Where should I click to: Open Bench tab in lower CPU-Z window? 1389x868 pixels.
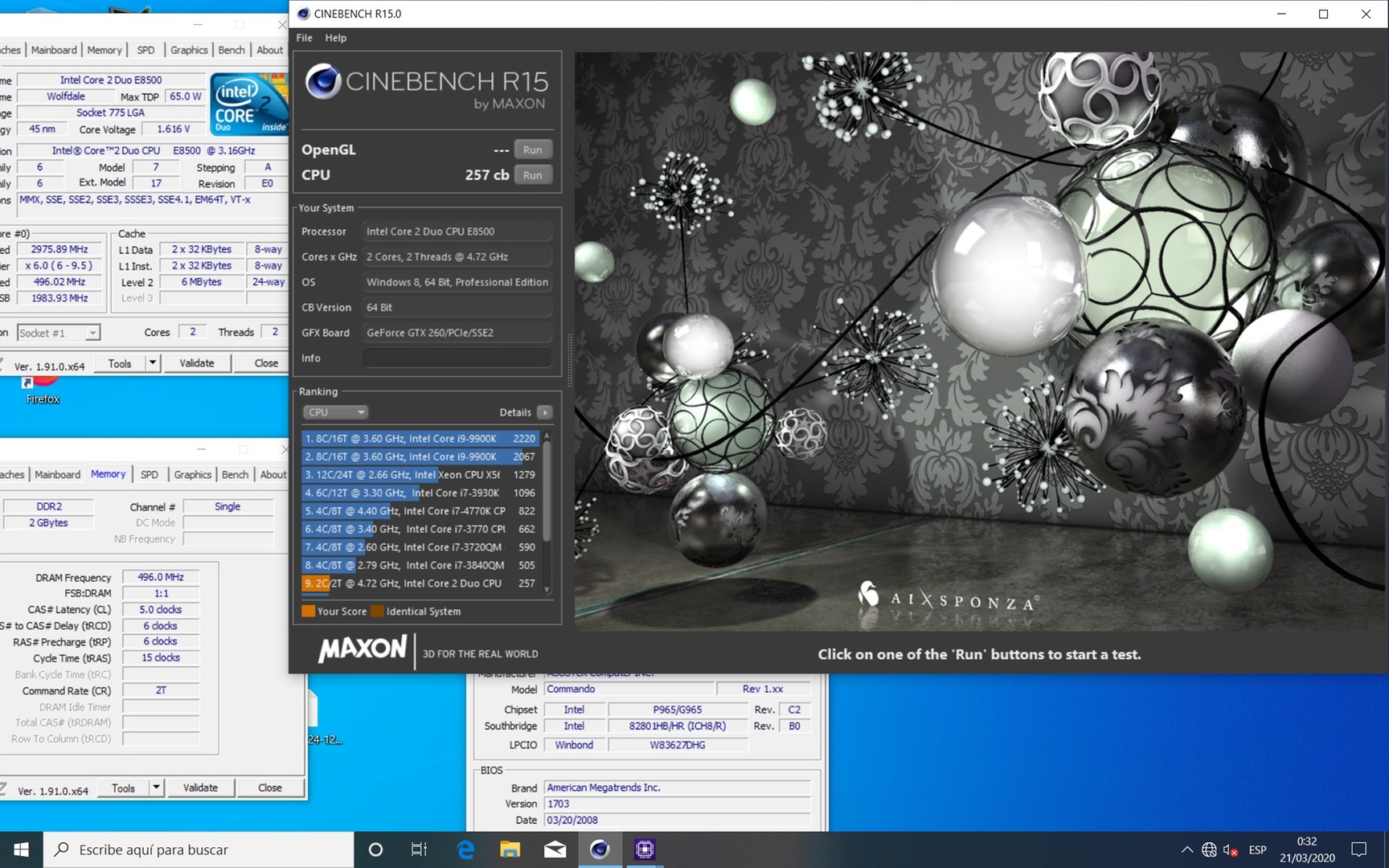tap(235, 474)
